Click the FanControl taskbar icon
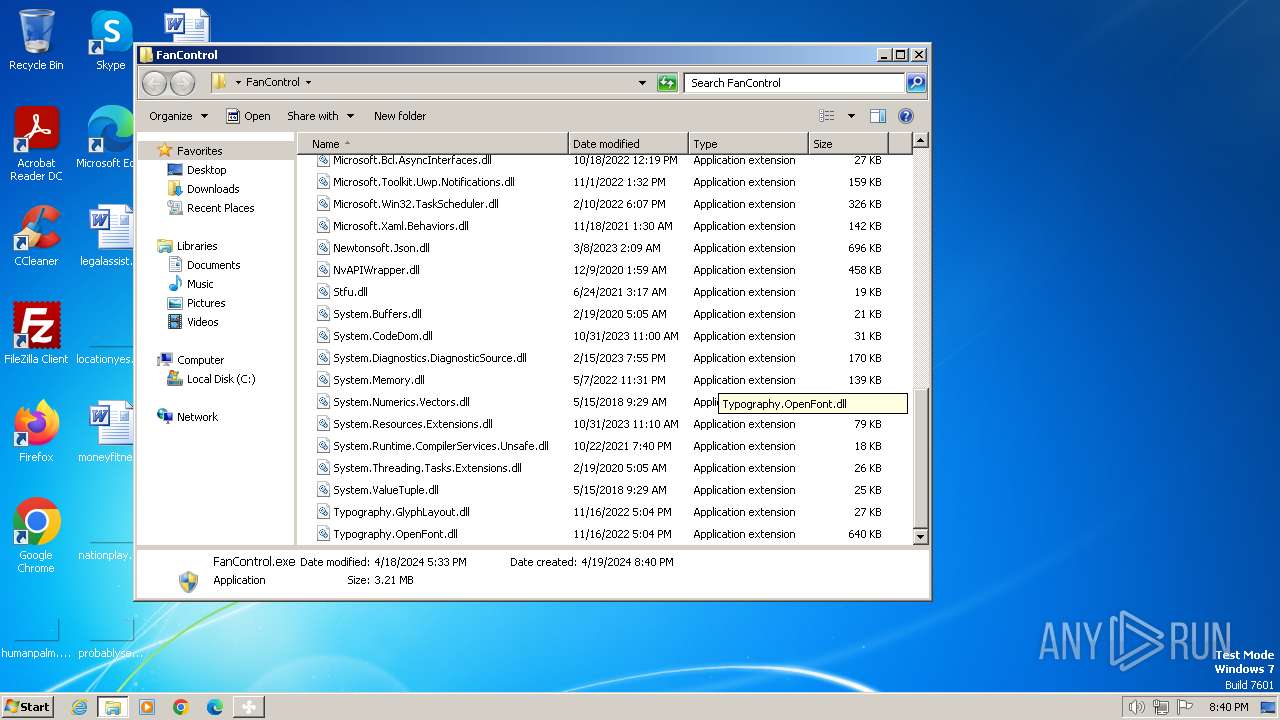1280x720 pixels. point(249,707)
